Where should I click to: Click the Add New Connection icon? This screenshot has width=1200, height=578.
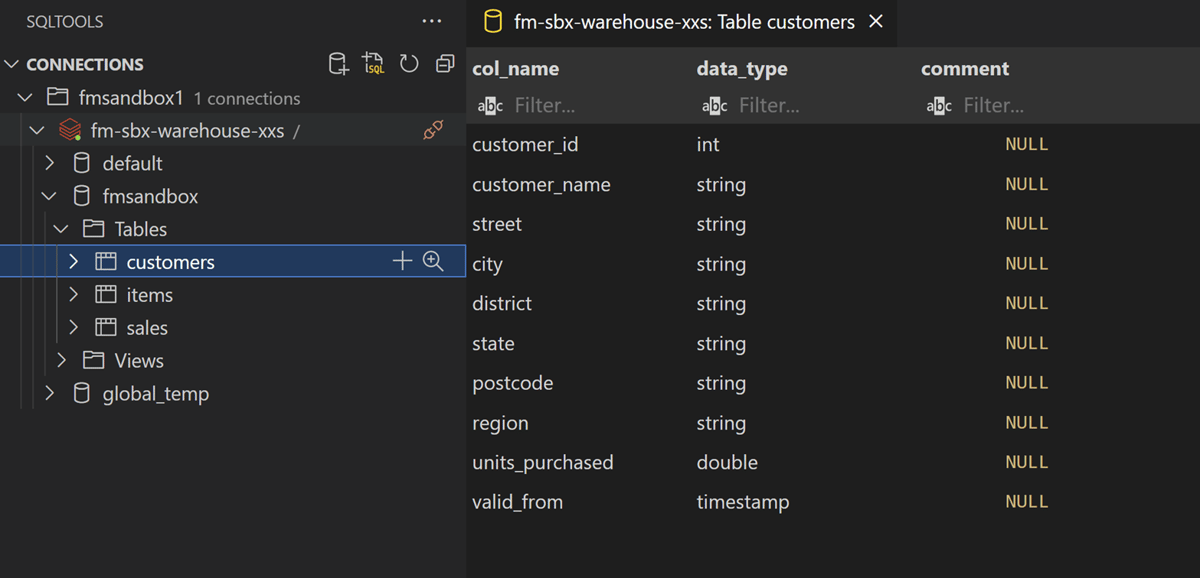tap(339, 63)
